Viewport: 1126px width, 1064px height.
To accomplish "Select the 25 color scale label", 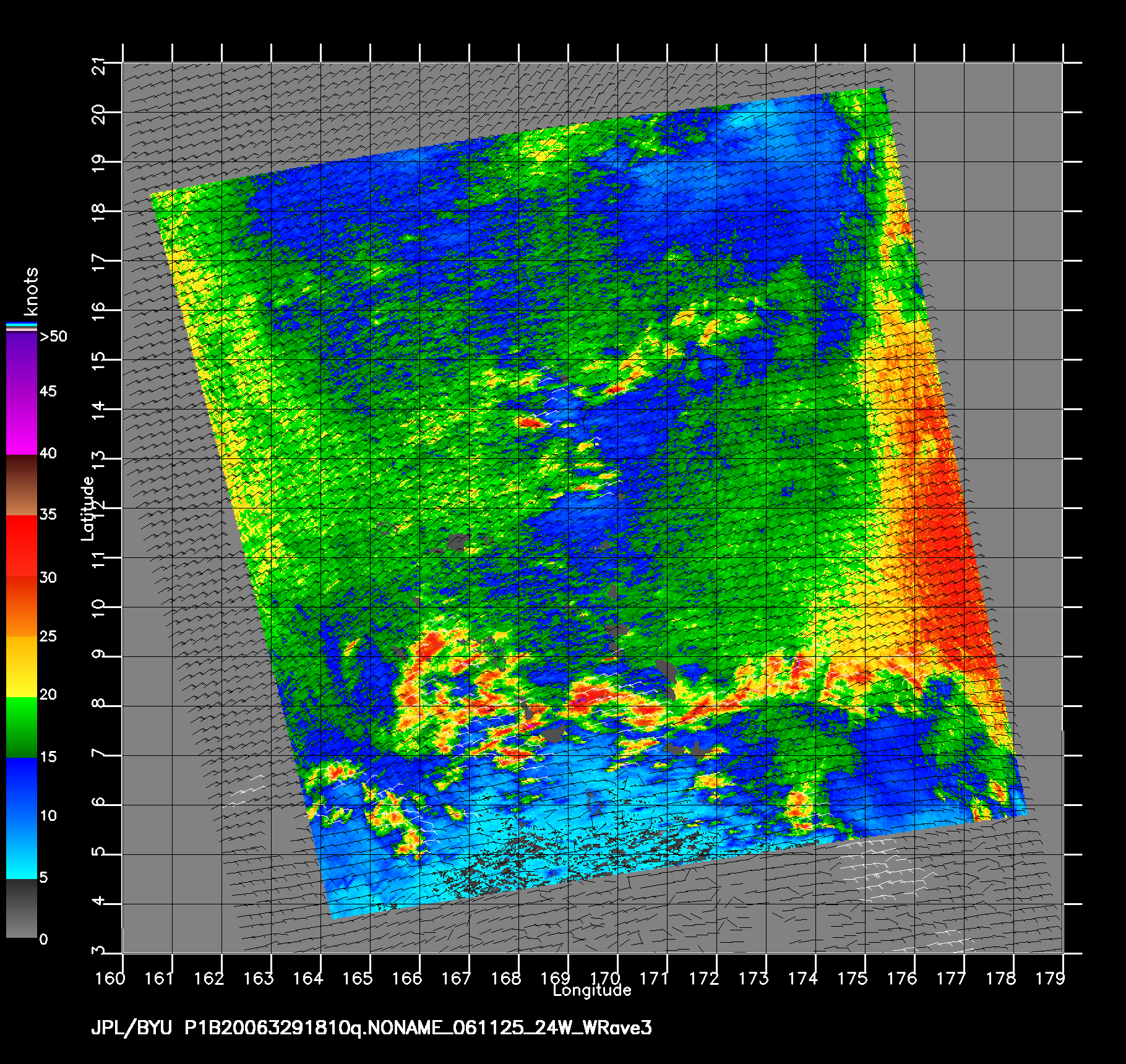I will tap(48, 637).
